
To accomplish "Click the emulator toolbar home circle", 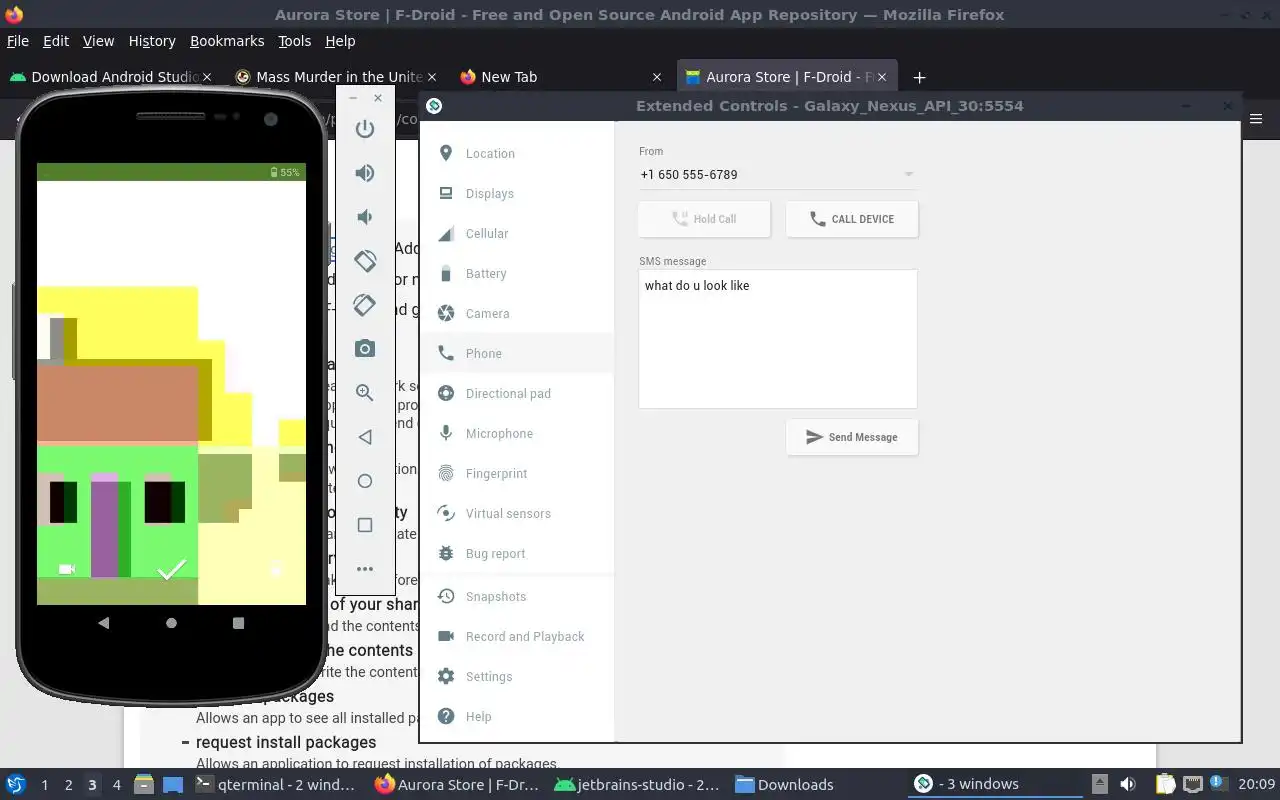I will (x=365, y=481).
